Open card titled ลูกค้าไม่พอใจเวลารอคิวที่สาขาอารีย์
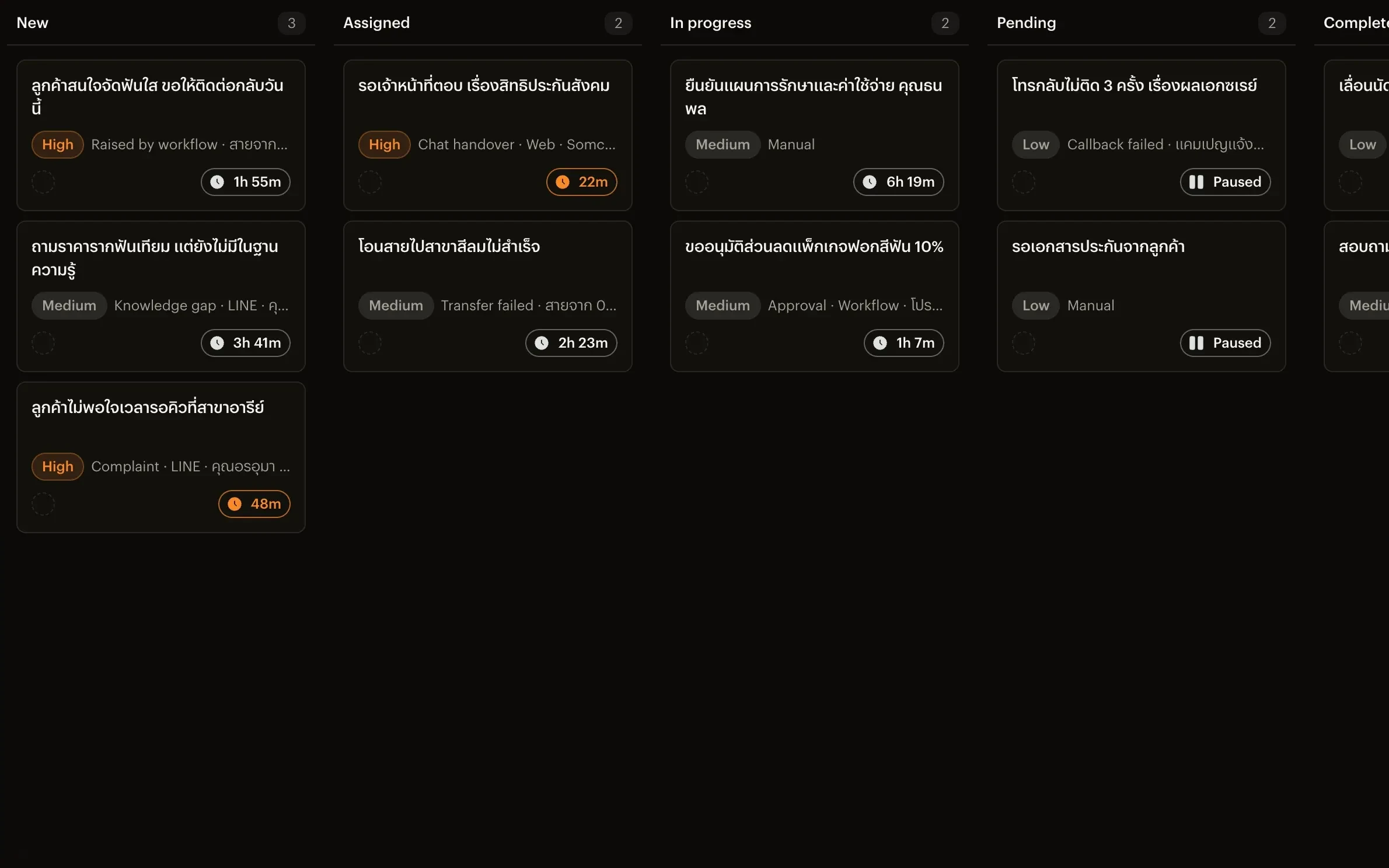Image resolution: width=1389 pixels, height=868 pixels. pos(161,457)
